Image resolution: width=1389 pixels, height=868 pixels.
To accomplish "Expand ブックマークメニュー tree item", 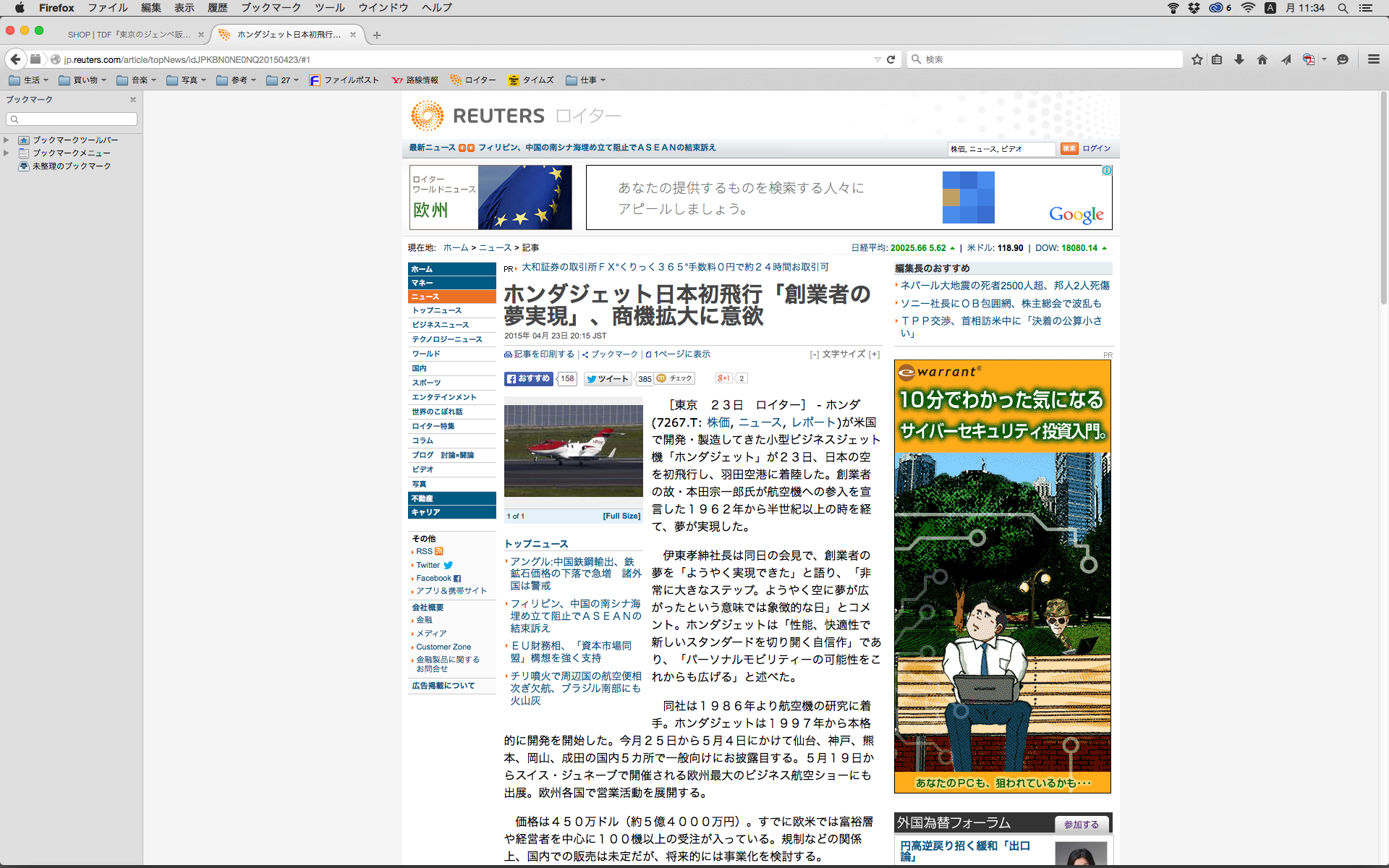I will coord(7,153).
